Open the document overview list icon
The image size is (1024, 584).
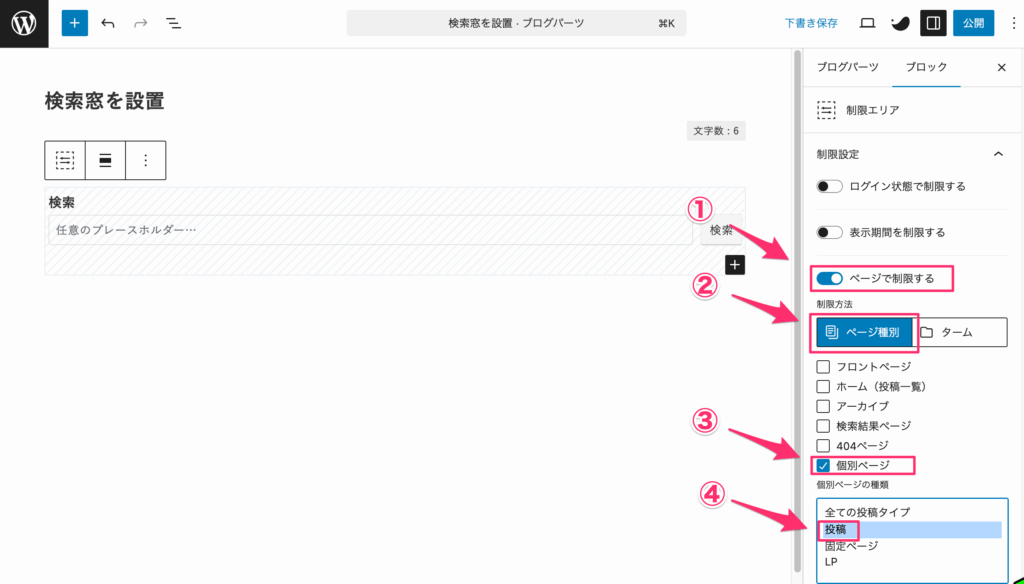[172, 22]
